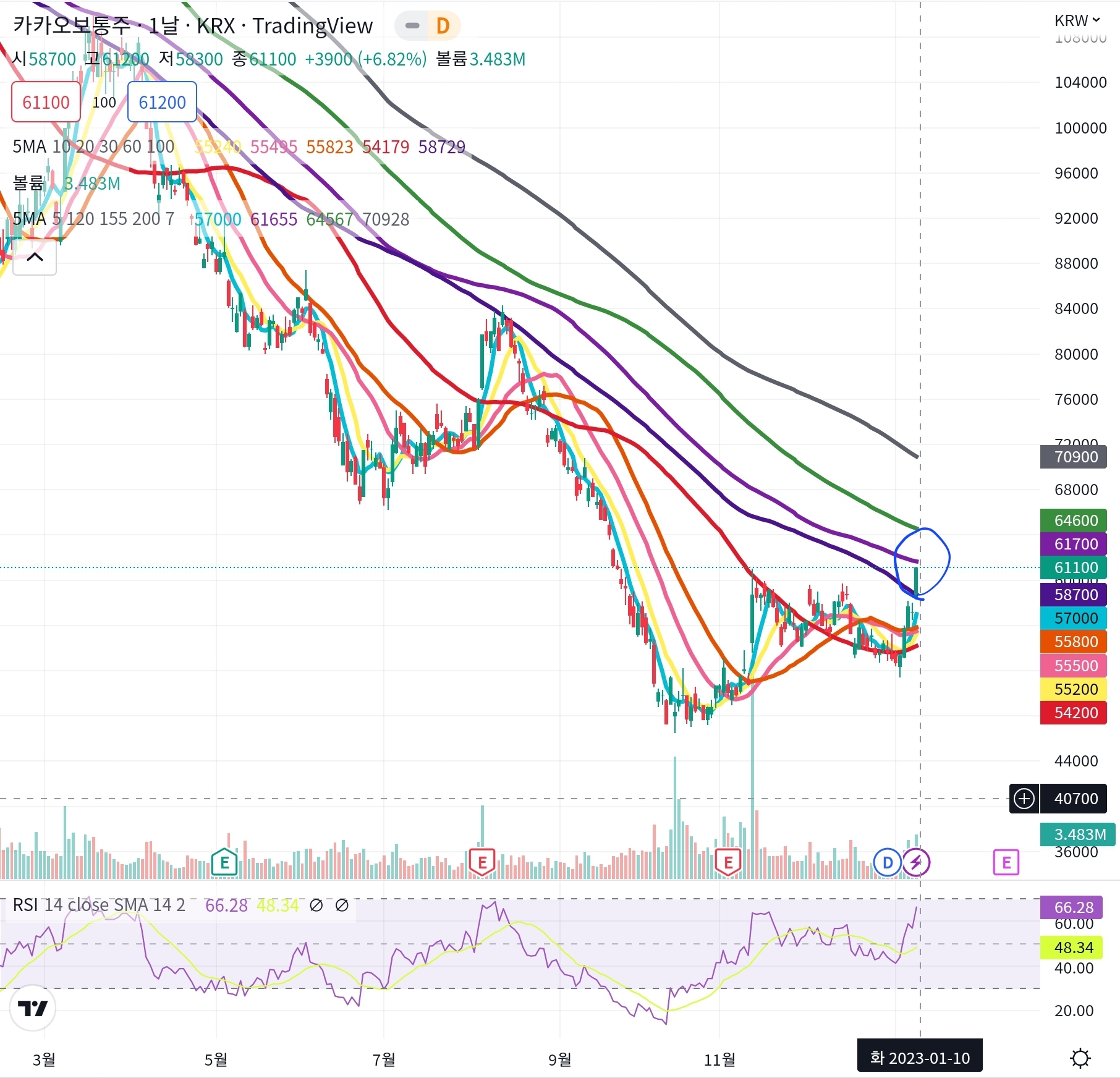Open the green E earnings marker near May
Image resolution: width=1120 pixels, height=1078 pixels.
click(x=224, y=862)
